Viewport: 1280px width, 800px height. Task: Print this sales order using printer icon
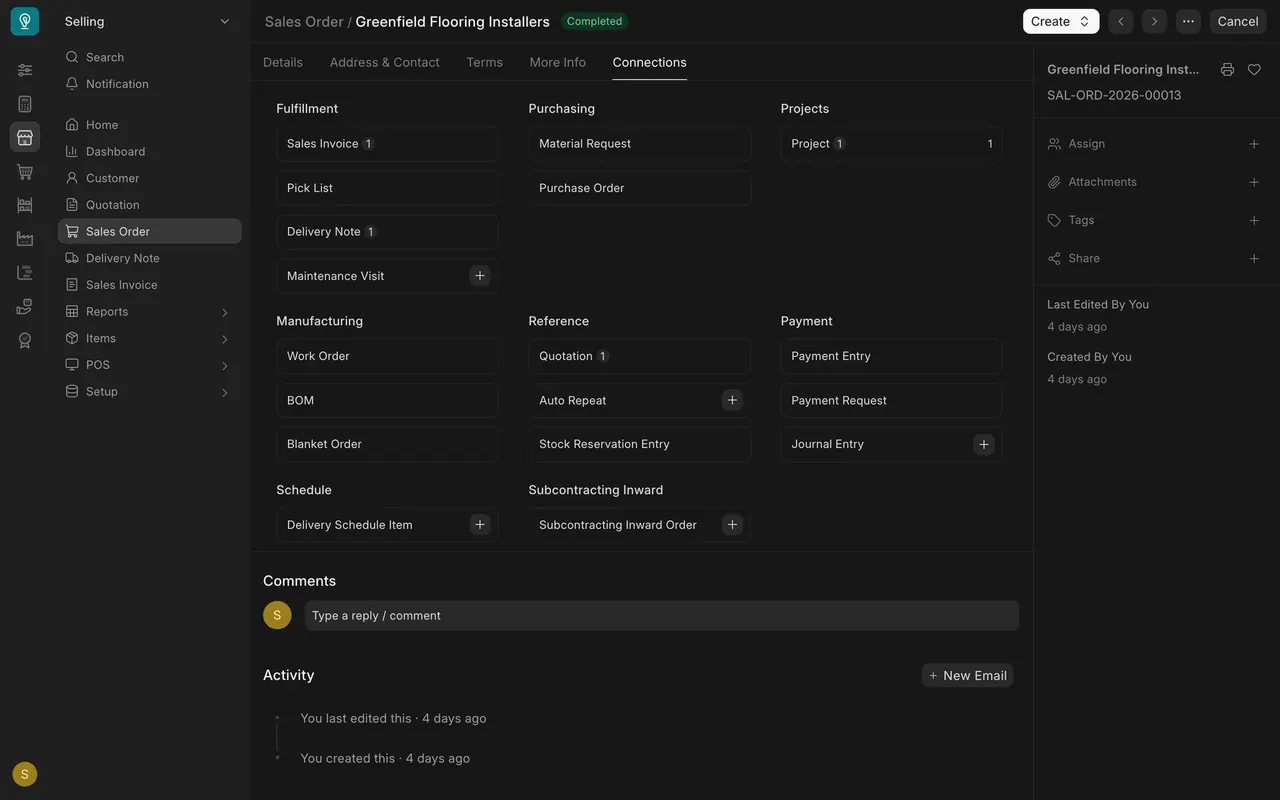tap(1227, 70)
